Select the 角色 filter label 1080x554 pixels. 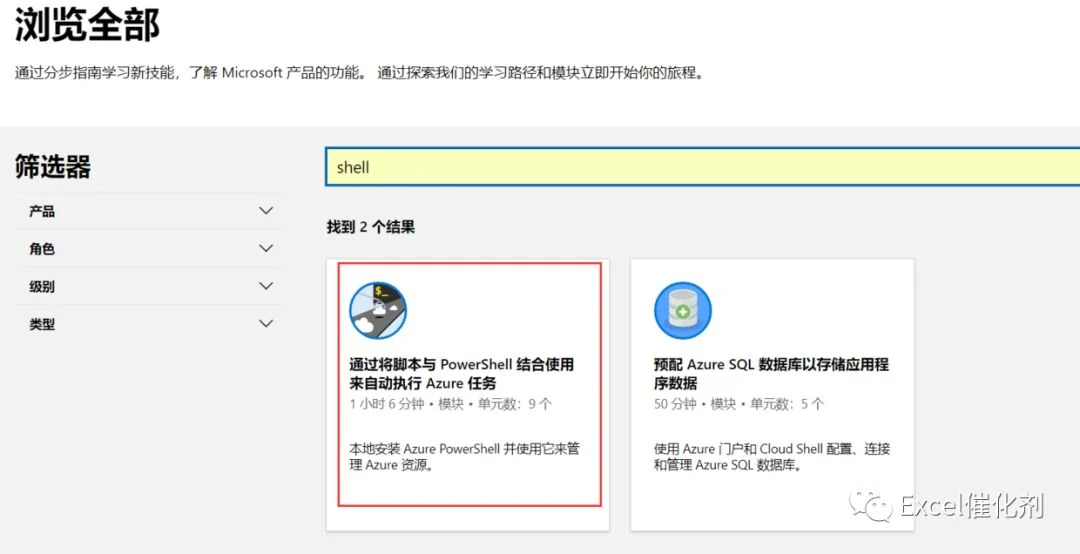(x=42, y=249)
